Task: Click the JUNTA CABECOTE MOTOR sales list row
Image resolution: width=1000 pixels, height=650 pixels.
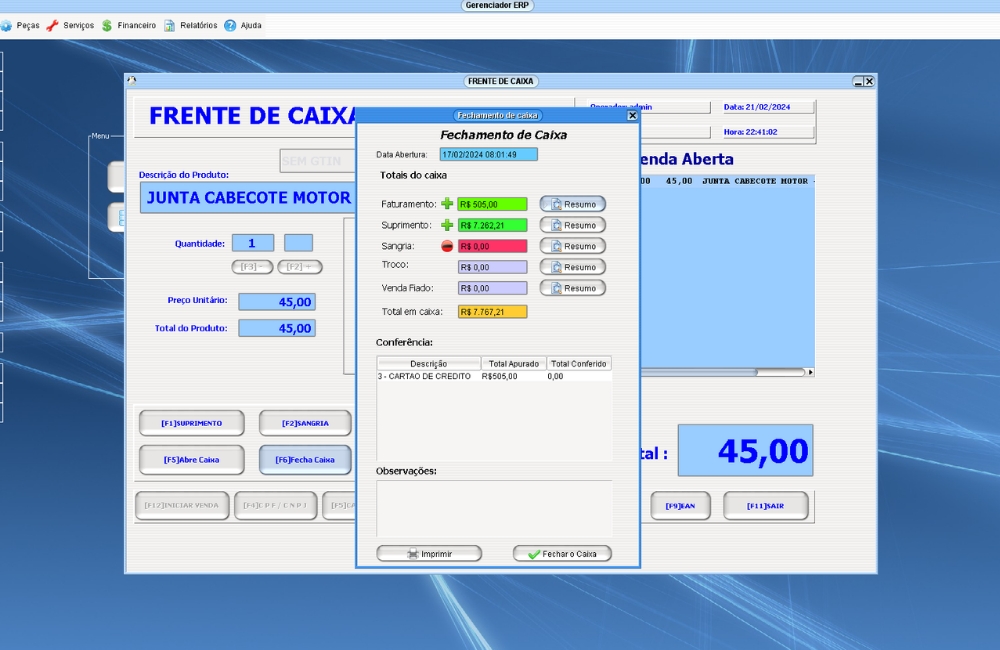Action: coord(728,181)
